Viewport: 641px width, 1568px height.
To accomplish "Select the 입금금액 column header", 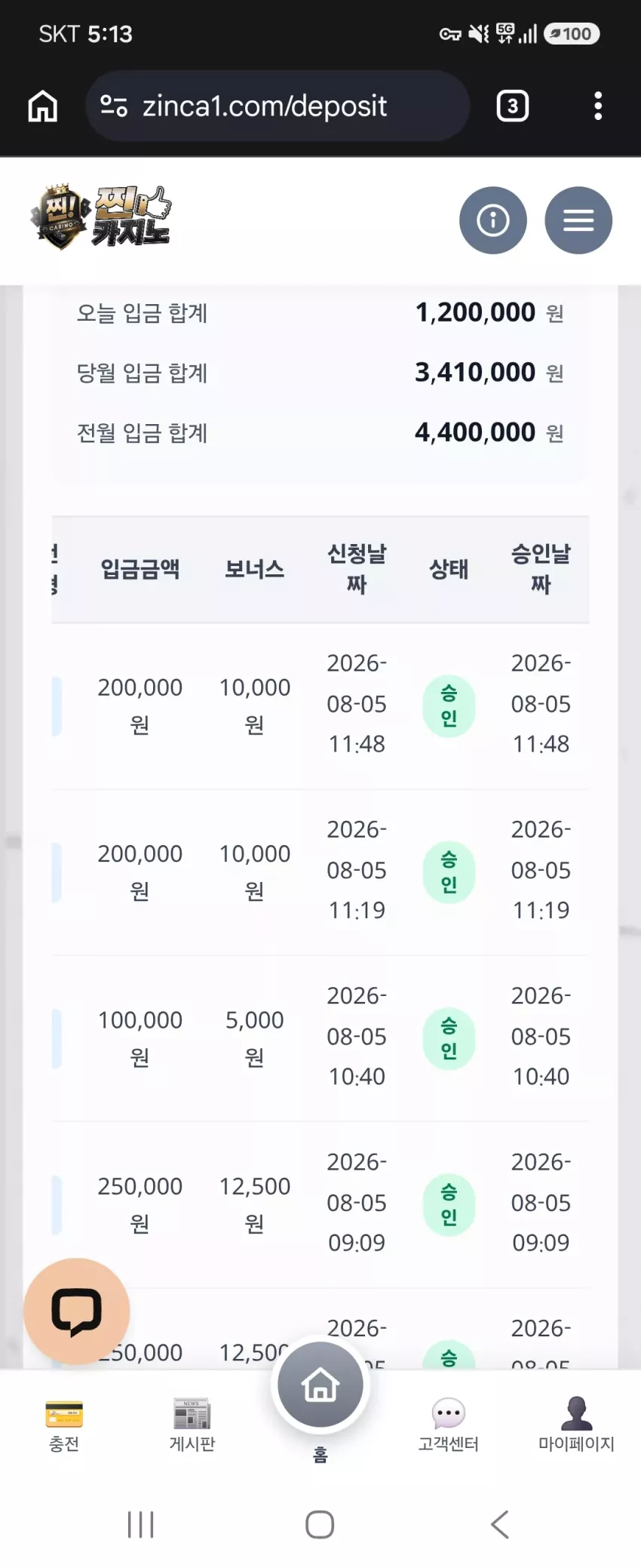I will [x=140, y=569].
